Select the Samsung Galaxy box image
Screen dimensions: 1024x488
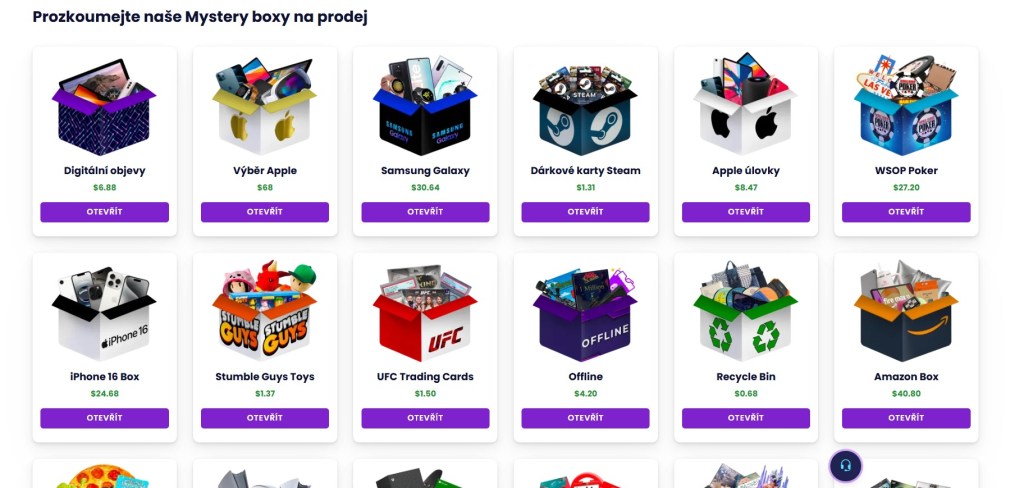pos(425,105)
